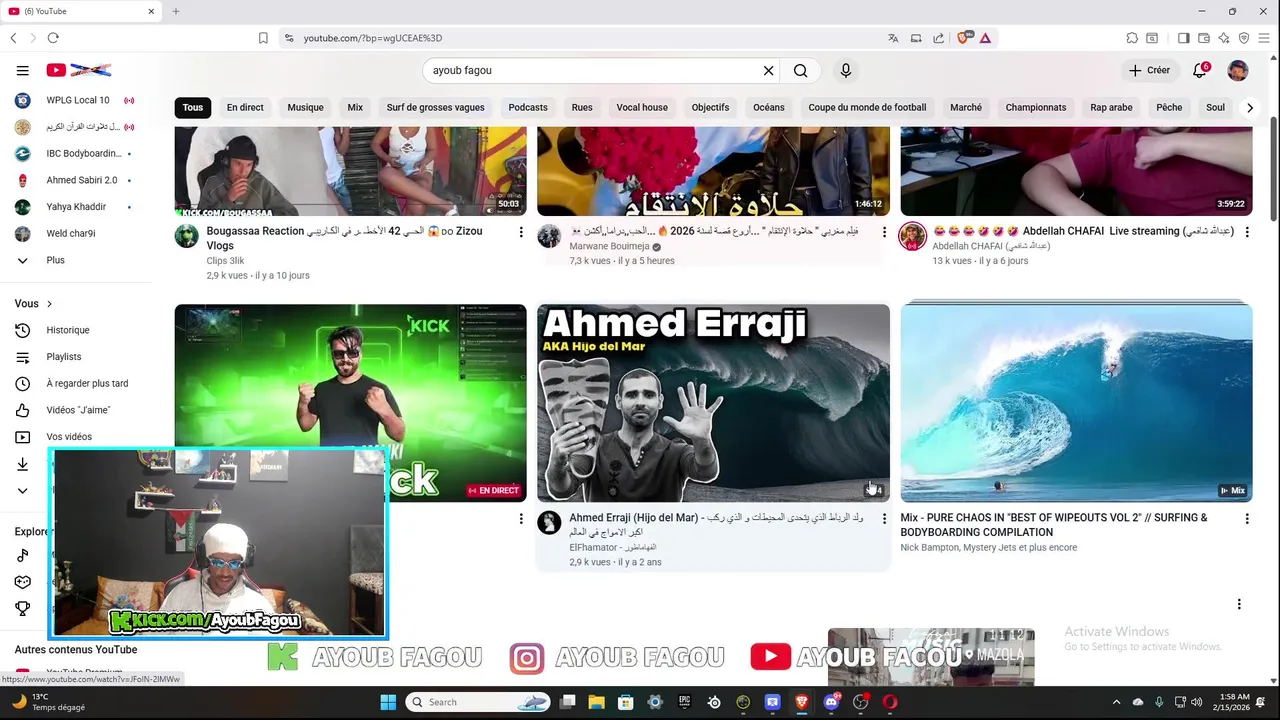
Task: Open the blue wave Mix thumbnail
Action: click(1076, 403)
